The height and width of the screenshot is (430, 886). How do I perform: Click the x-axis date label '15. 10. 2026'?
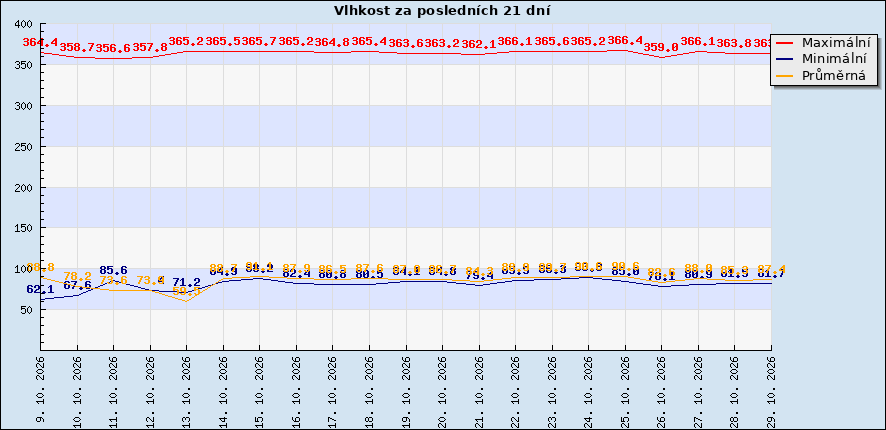click(260, 391)
